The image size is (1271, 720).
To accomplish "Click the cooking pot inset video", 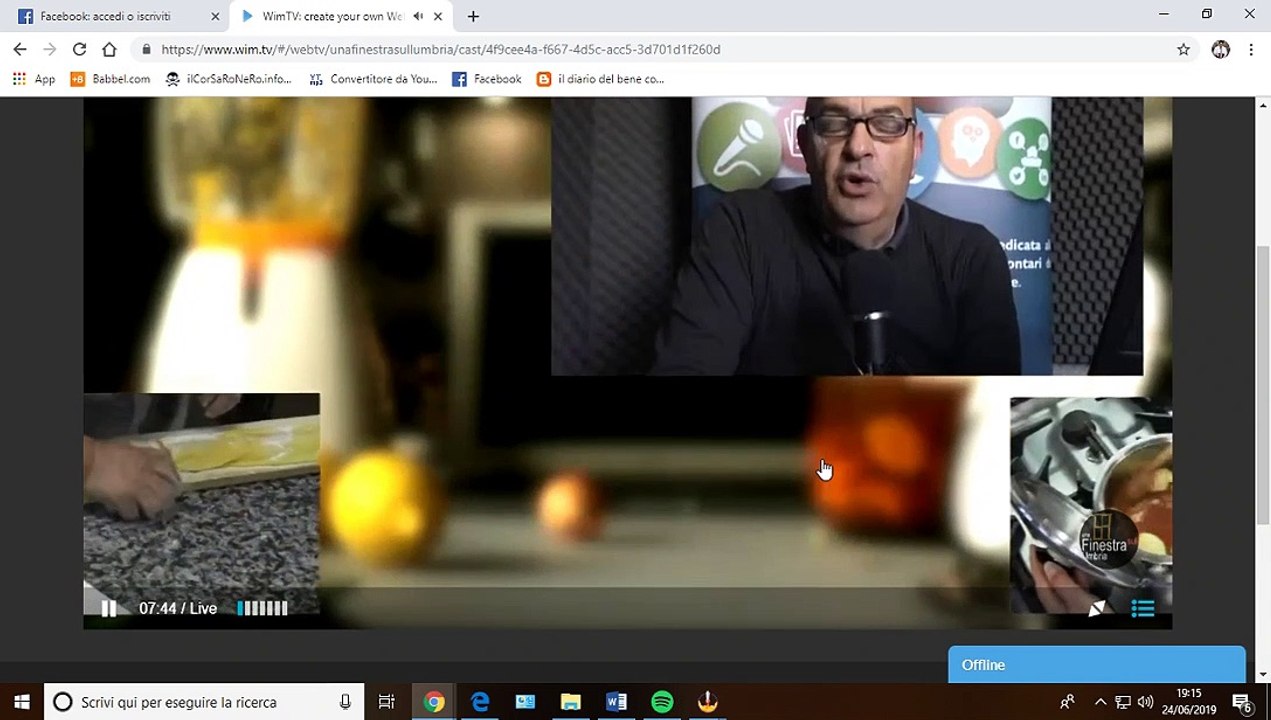I will (1091, 505).
